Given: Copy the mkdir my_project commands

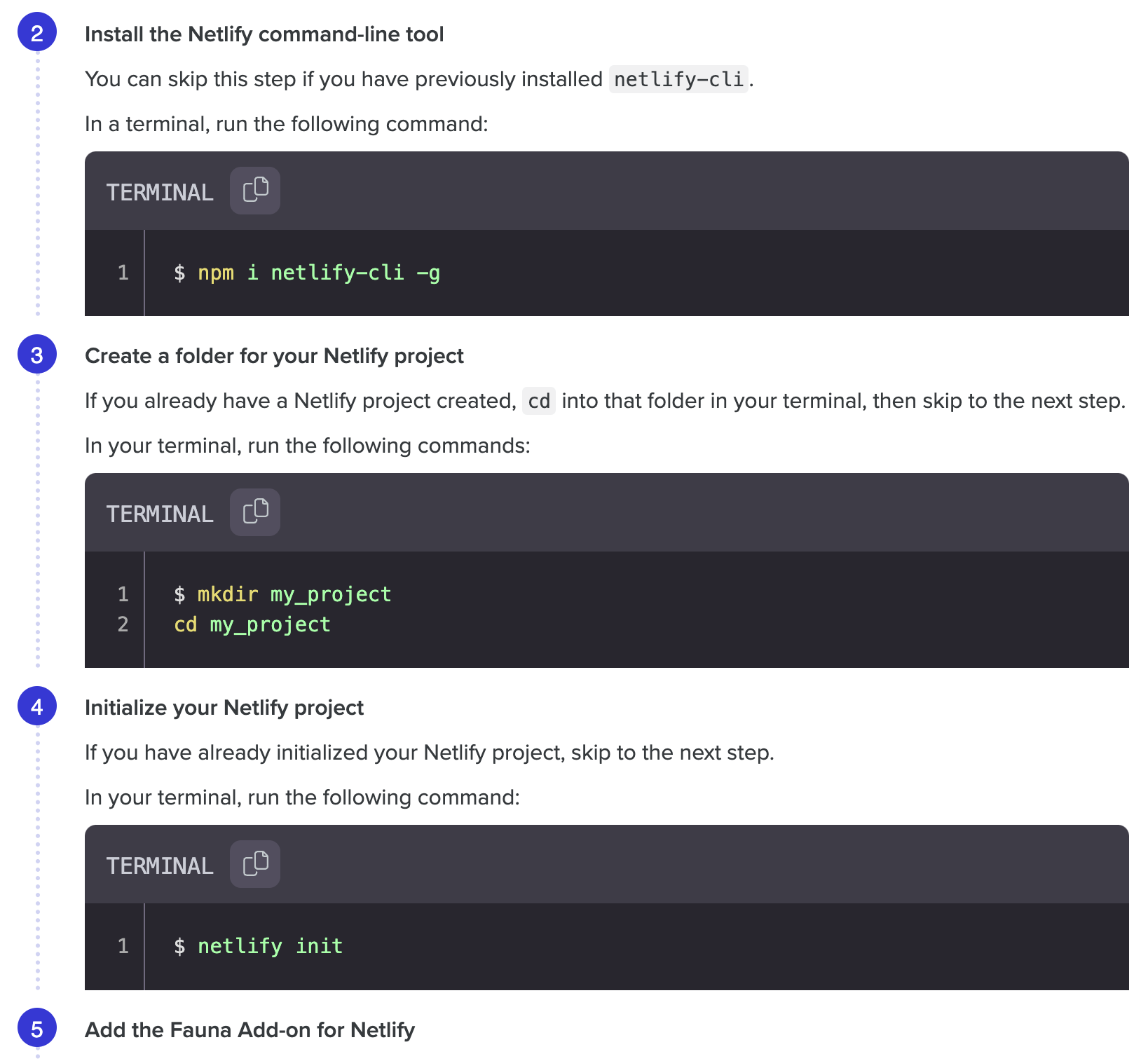Looking at the screenshot, I should point(255,512).
